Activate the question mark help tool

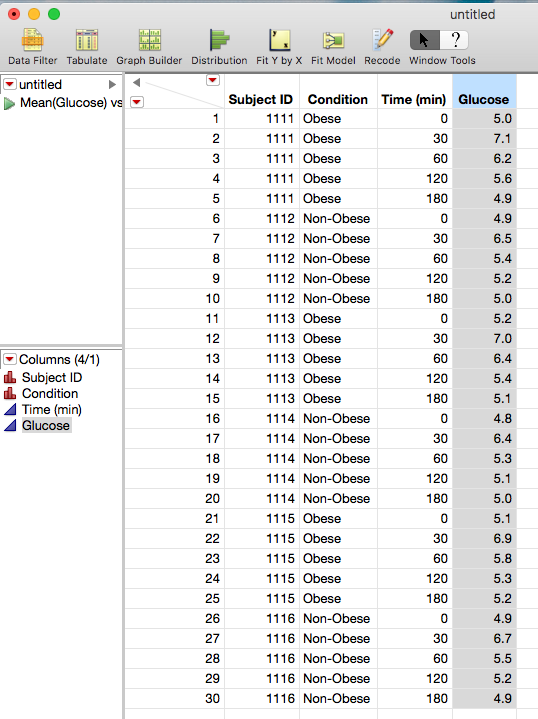click(x=455, y=40)
